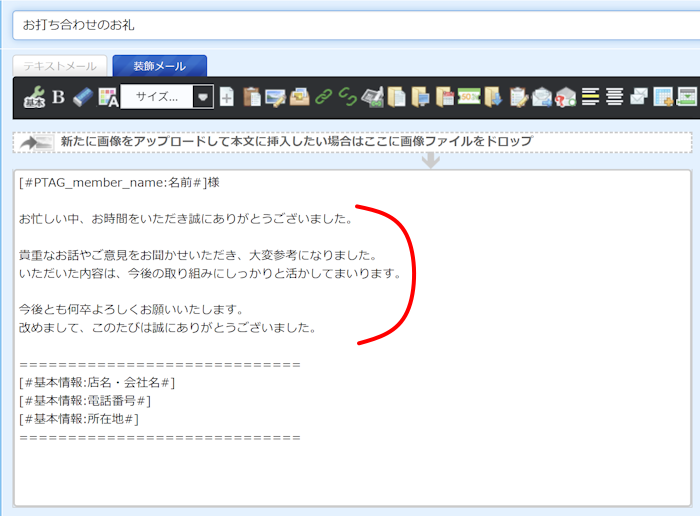Click the subject field containing お打ち合わせのお礼
Viewport: 700px width, 516px height.
tap(350, 25)
